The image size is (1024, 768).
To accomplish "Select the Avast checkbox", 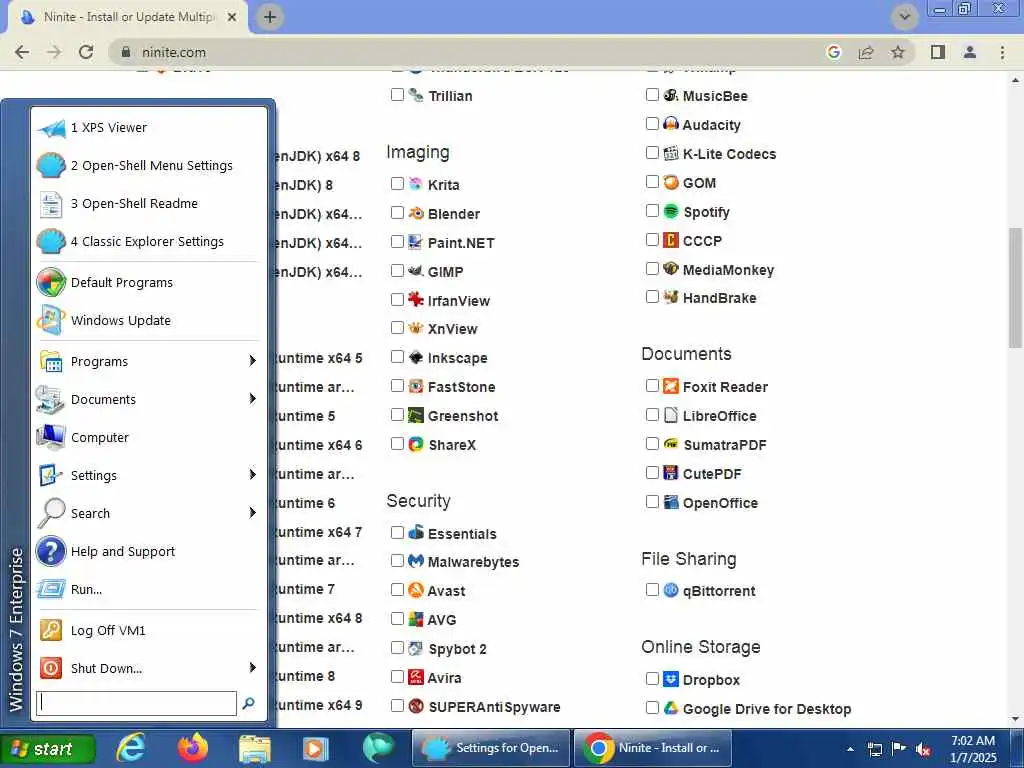I will 397,590.
